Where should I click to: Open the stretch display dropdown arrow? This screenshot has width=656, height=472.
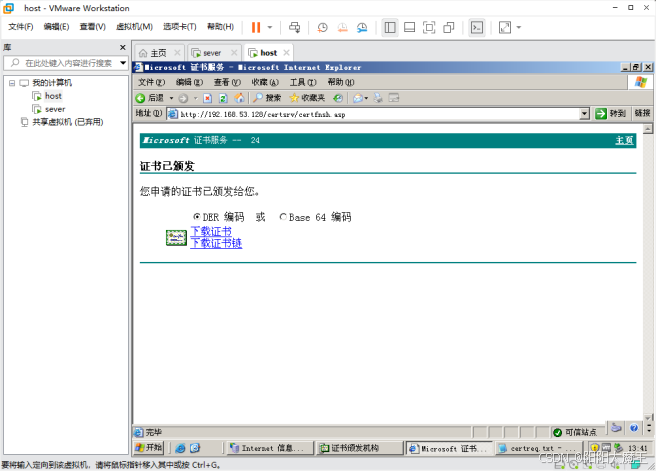(x=519, y=28)
